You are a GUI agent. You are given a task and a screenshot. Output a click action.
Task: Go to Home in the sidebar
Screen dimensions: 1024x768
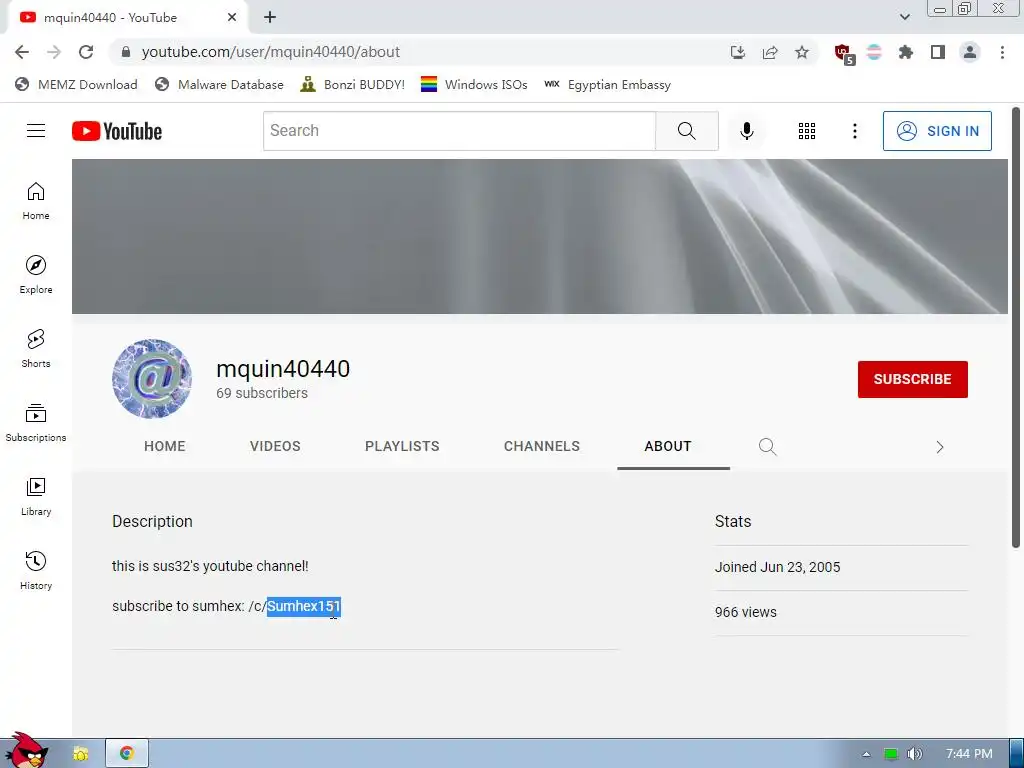point(36,200)
